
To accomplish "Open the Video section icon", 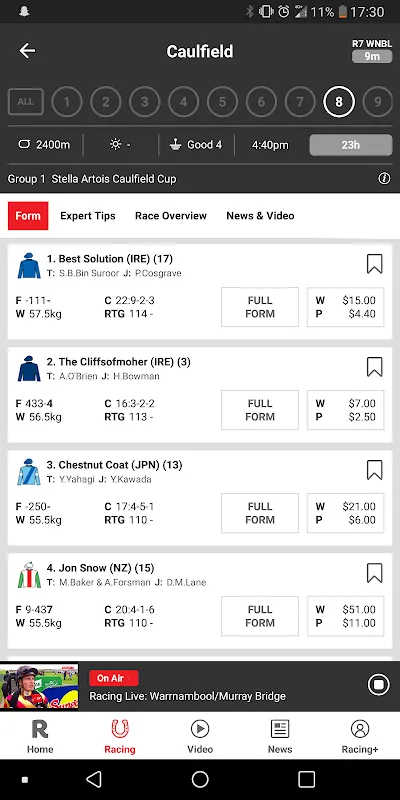I will point(200,729).
